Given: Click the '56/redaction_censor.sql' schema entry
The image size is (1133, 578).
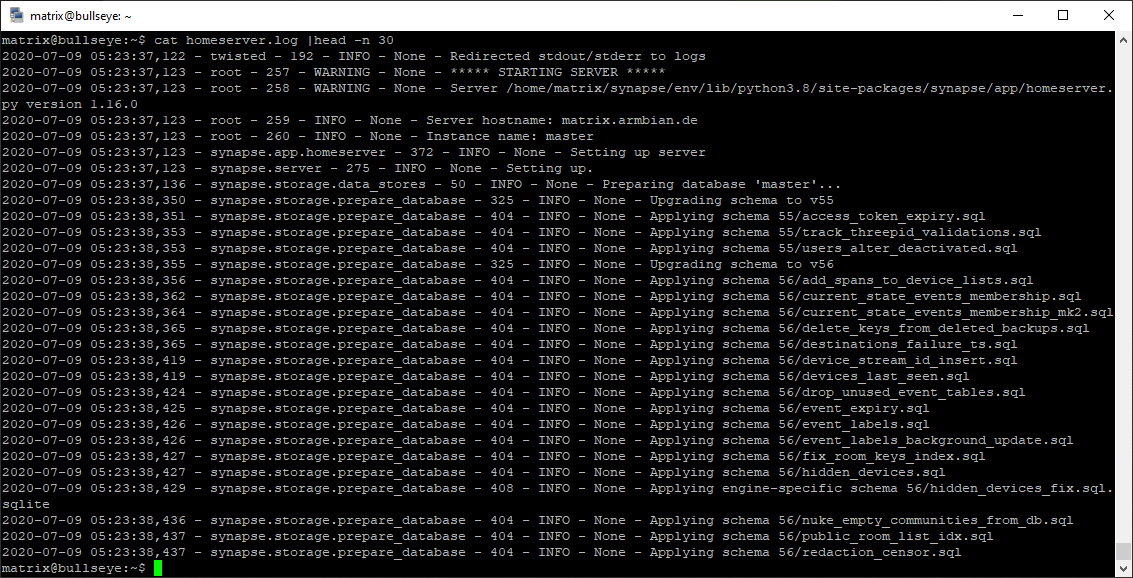Looking at the screenshot, I should pyautogui.click(x=880, y=552).
